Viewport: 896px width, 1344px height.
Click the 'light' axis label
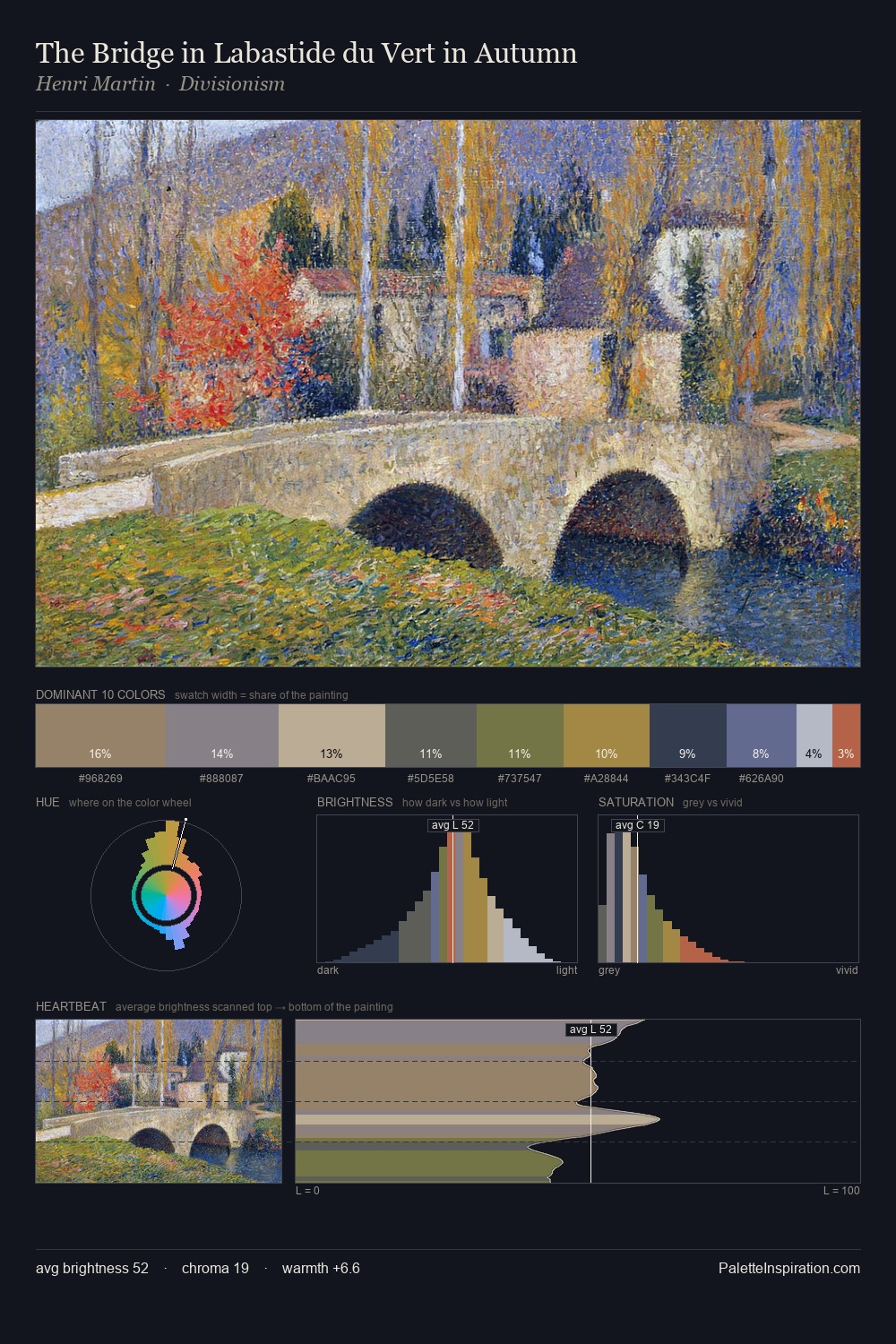pyautogui.click(x=567, y=970)
